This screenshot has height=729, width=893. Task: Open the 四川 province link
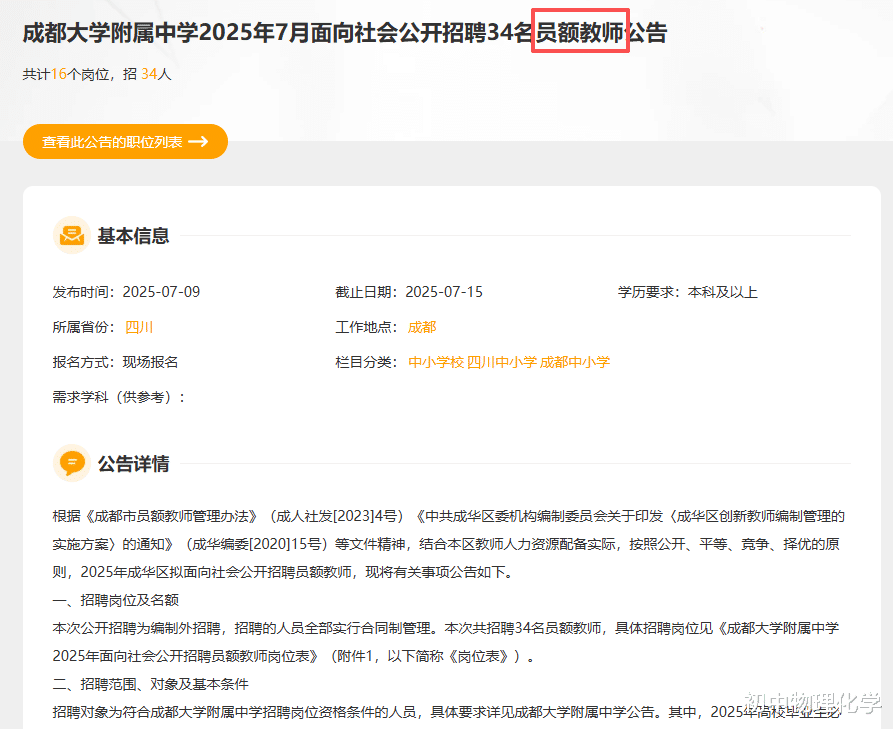(139, 327)
